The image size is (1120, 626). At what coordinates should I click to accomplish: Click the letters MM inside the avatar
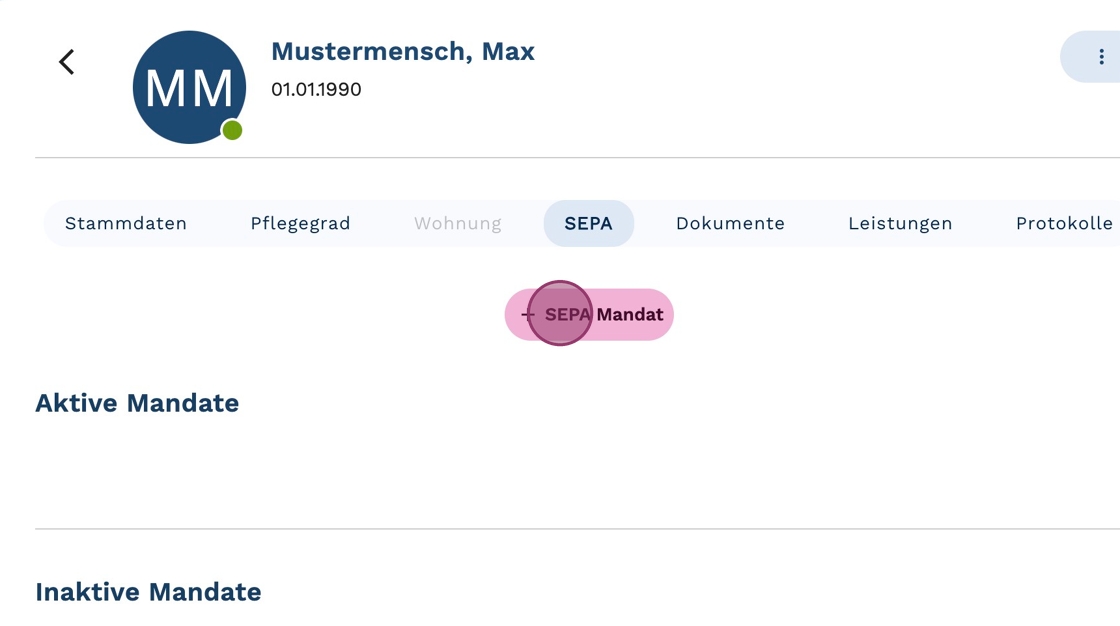point(189,89)
